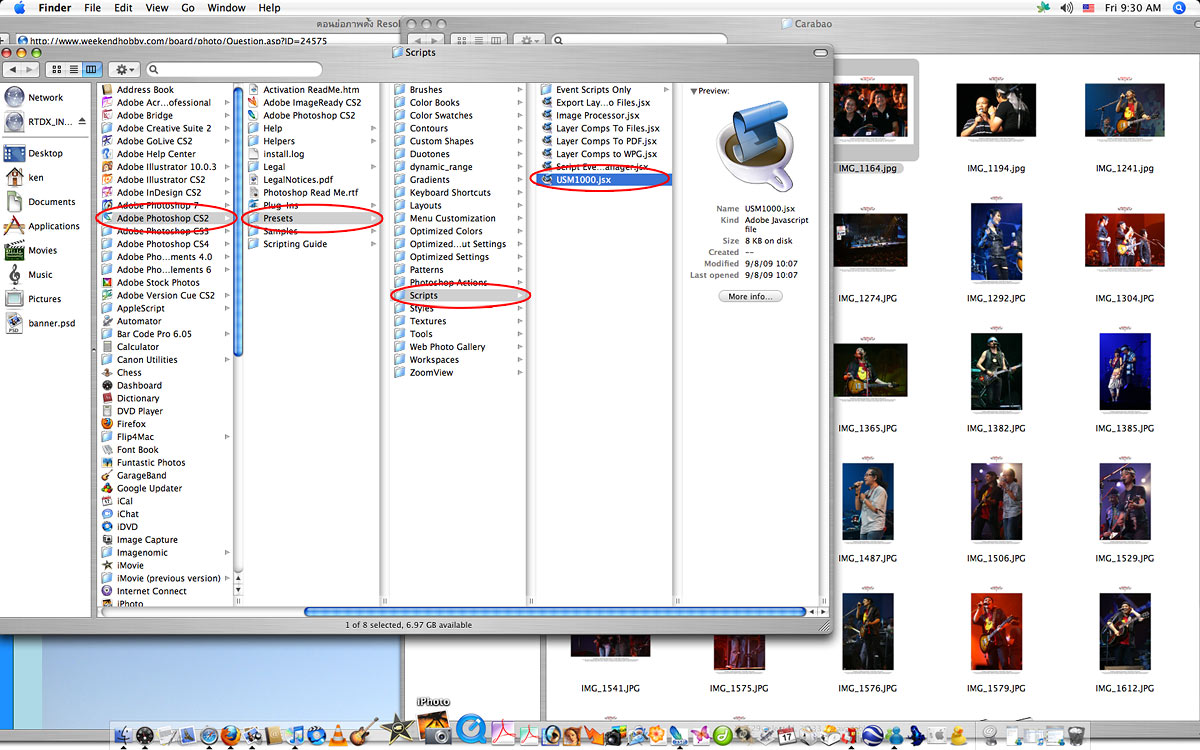Open the Go menu
The image size is (1200, 750).
(188, 8)
